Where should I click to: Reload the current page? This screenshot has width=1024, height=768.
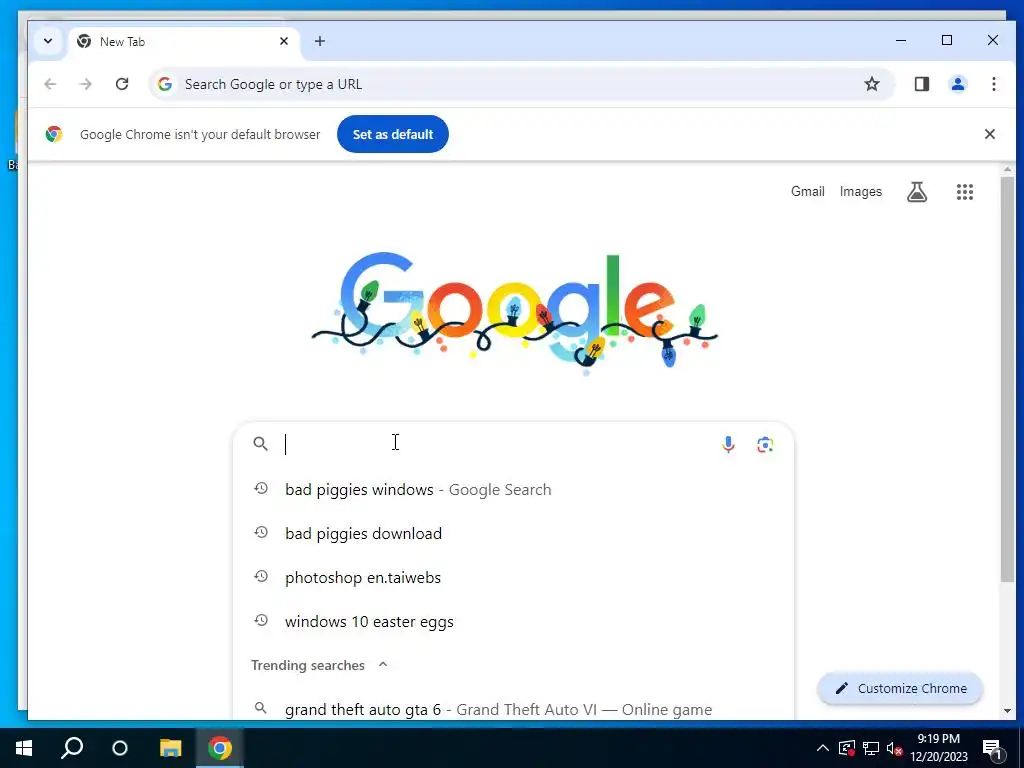pyautogui.click(x=122, y=84)
